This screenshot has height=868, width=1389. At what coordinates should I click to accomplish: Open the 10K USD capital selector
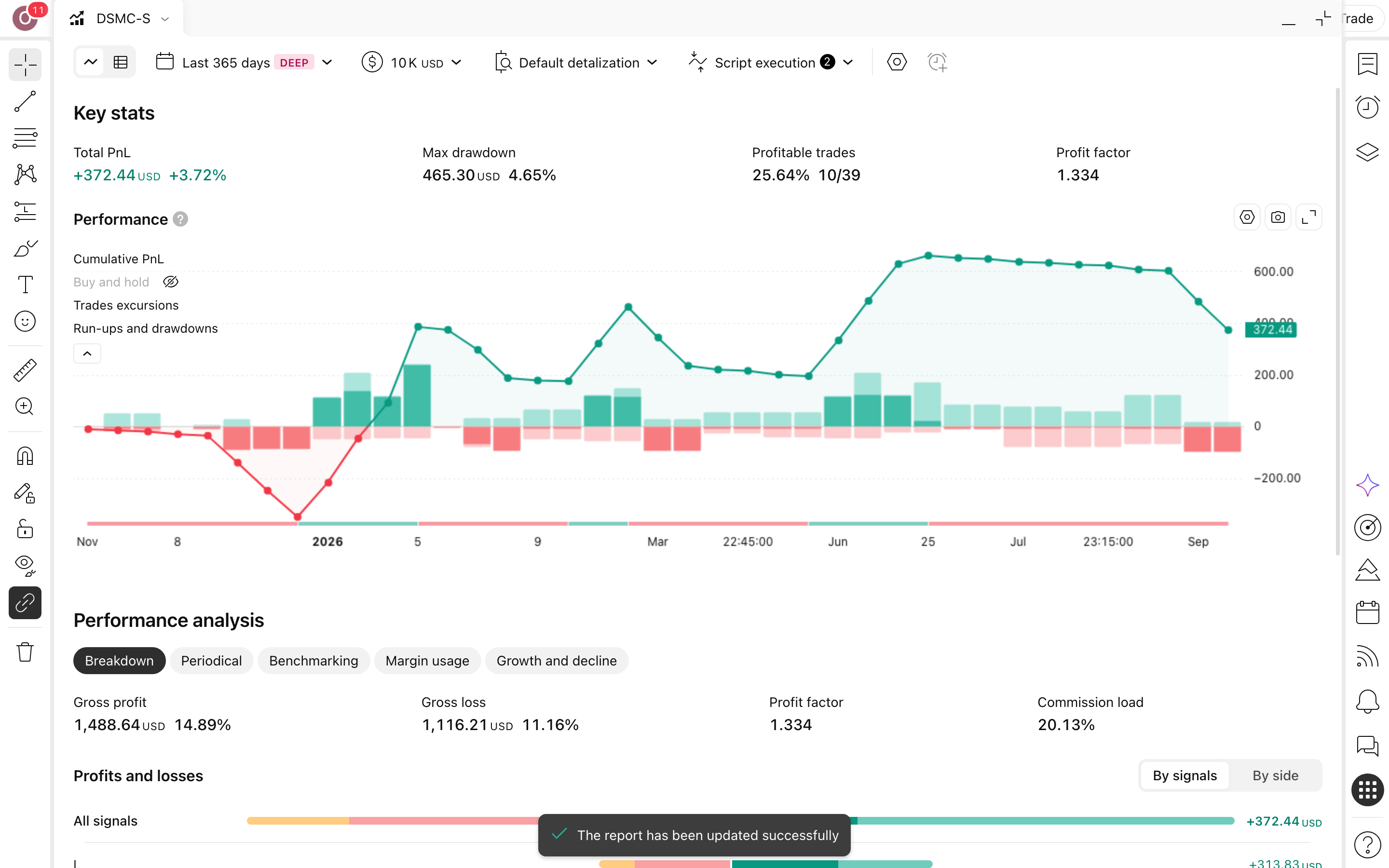tap(411, 62)
